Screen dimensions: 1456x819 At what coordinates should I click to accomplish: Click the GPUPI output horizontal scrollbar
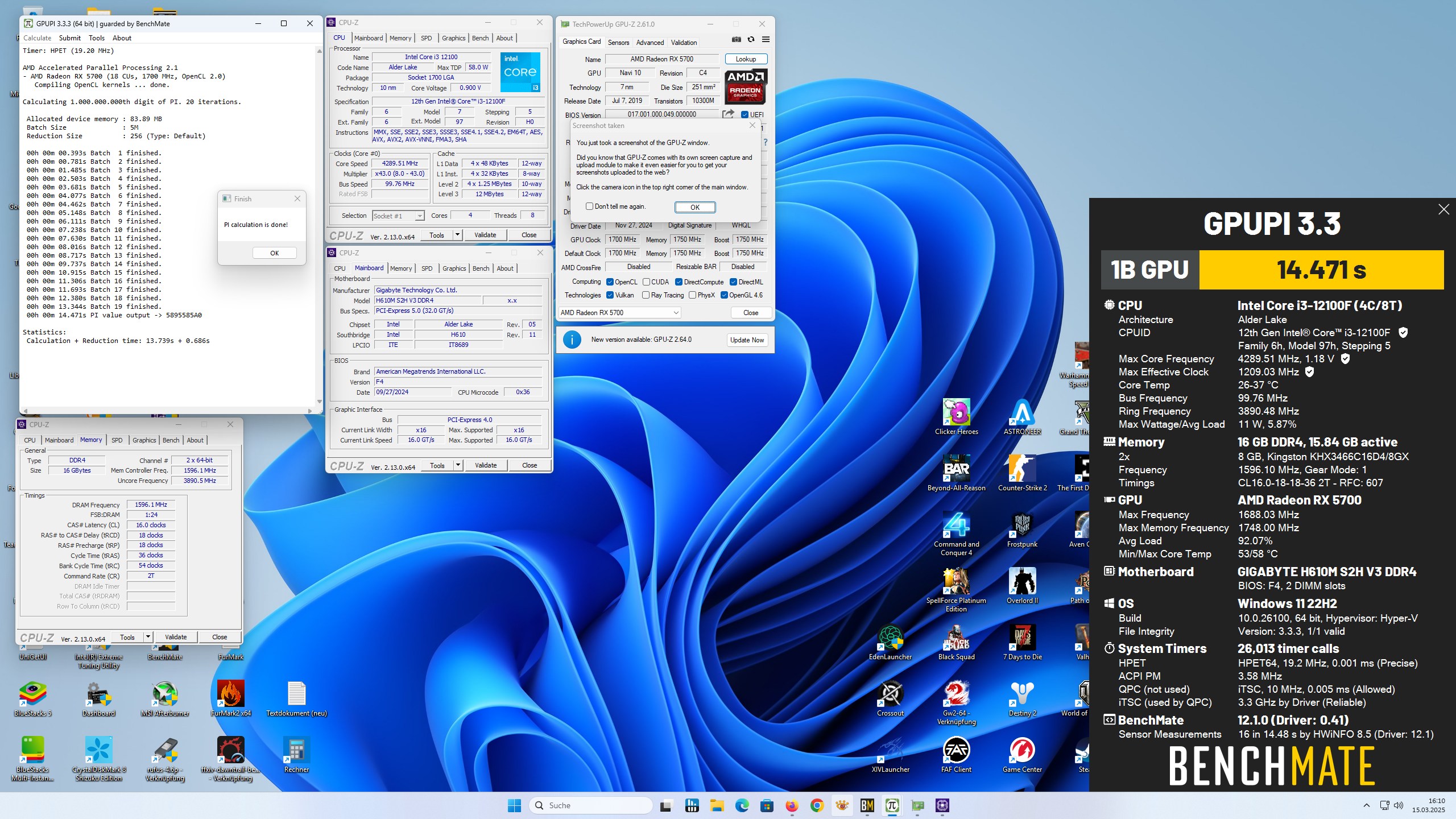tap(167, 411)
